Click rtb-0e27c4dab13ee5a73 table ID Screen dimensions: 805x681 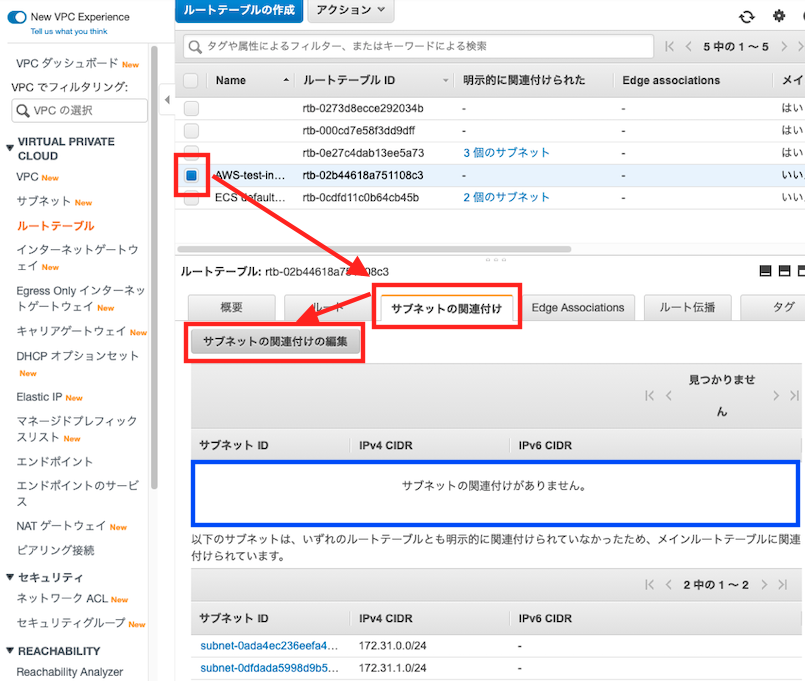tap(363, 153)
